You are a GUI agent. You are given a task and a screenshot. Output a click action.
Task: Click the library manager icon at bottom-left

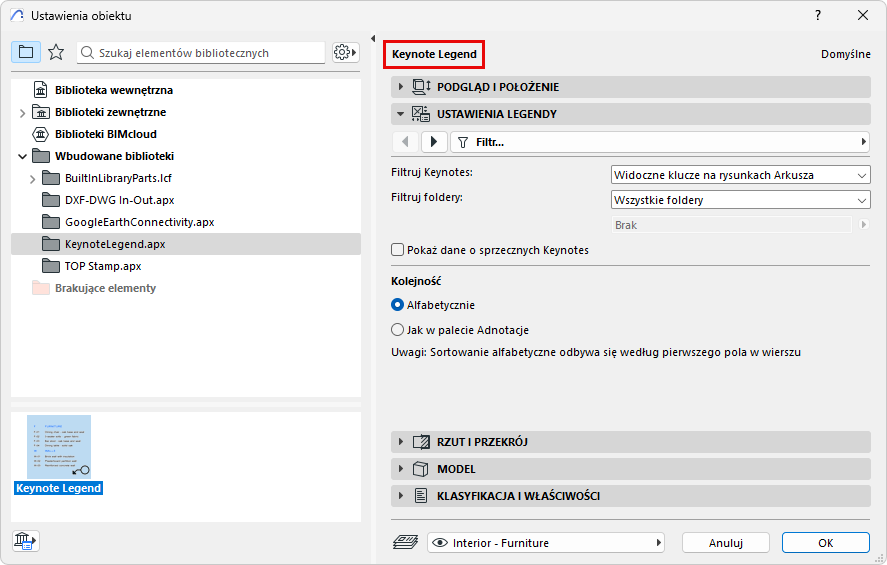[x=25, y=541]
